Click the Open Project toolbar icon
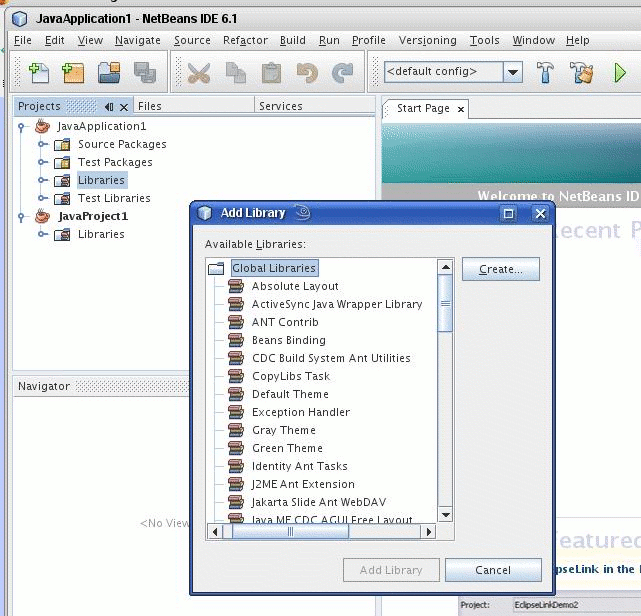Viewport: 641px width, 616px height. click(109, 73)
